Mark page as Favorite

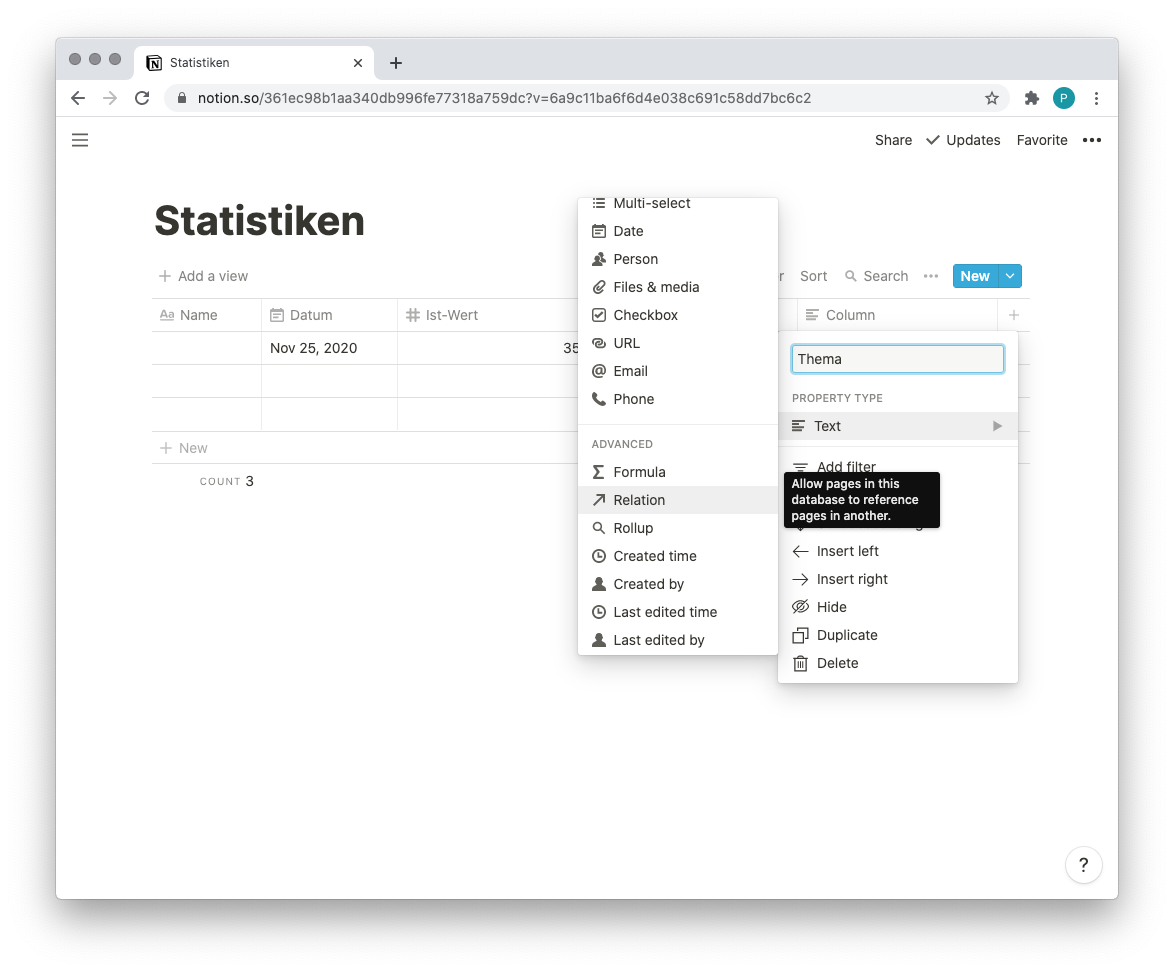coord(1041,140)
